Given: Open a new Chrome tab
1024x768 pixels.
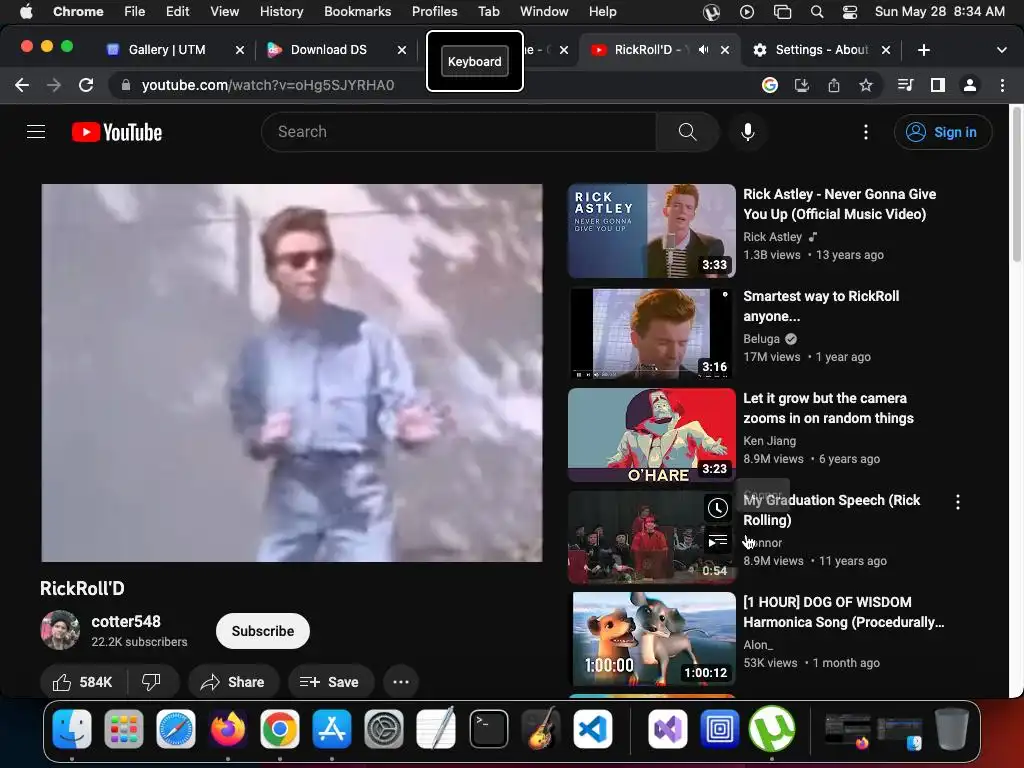Looking at the screenshot, I should [923, 50].
